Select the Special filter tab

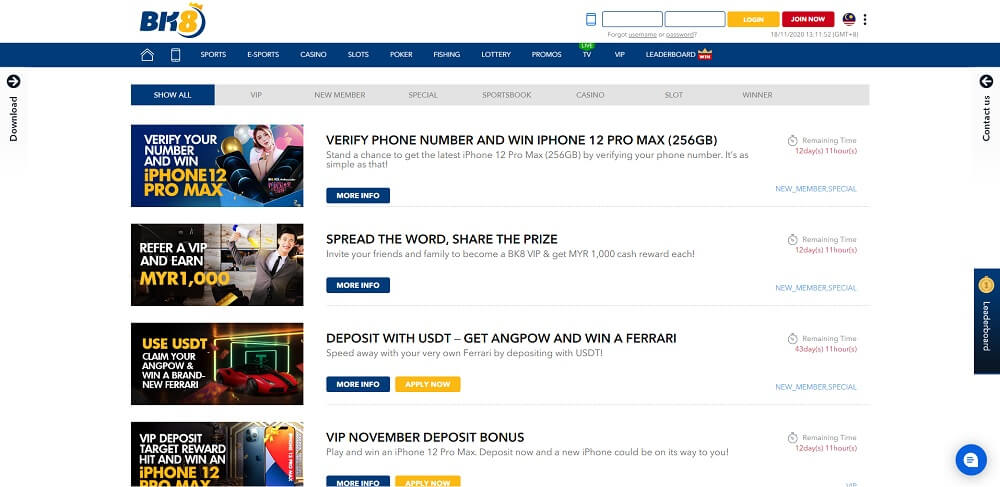click(x=423, y=95)
